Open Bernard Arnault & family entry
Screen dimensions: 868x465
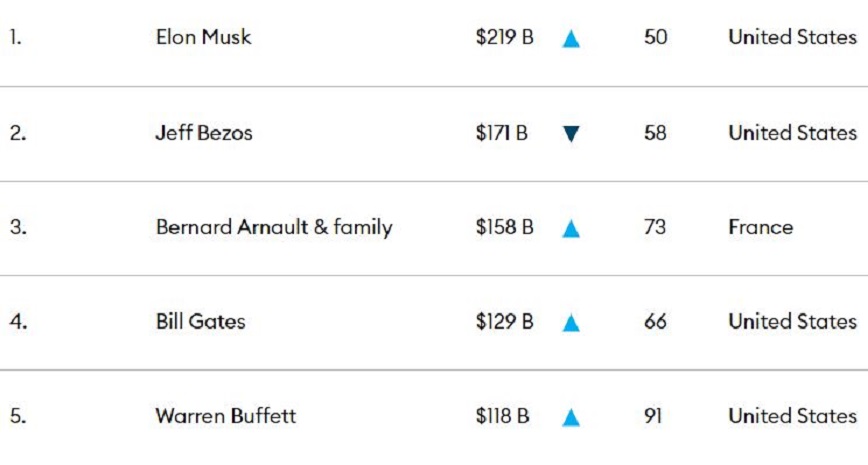click(274, 228)
